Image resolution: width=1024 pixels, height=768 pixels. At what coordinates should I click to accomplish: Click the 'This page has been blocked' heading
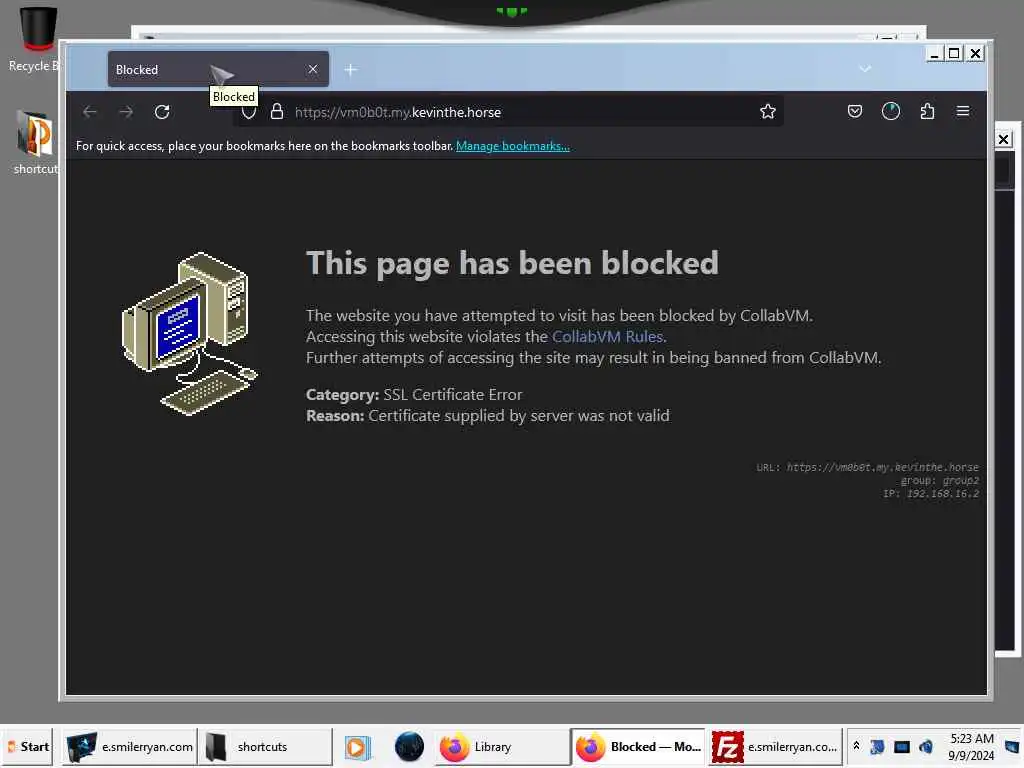tap(513, 263)
